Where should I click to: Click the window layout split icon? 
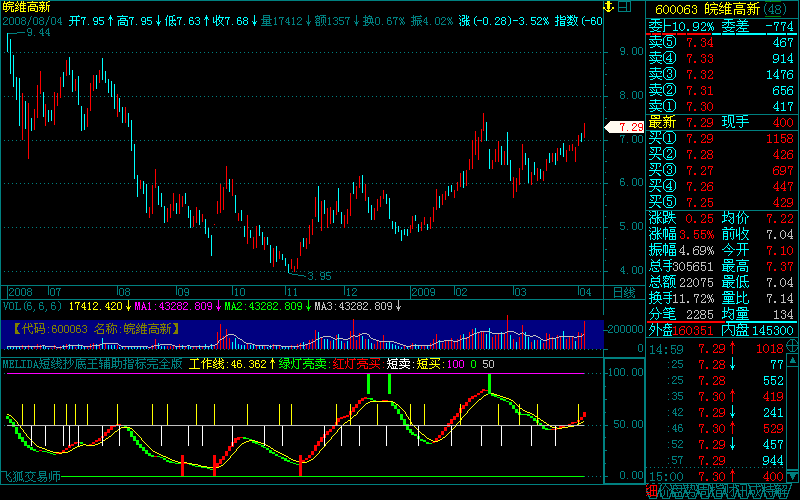point(624,7)
